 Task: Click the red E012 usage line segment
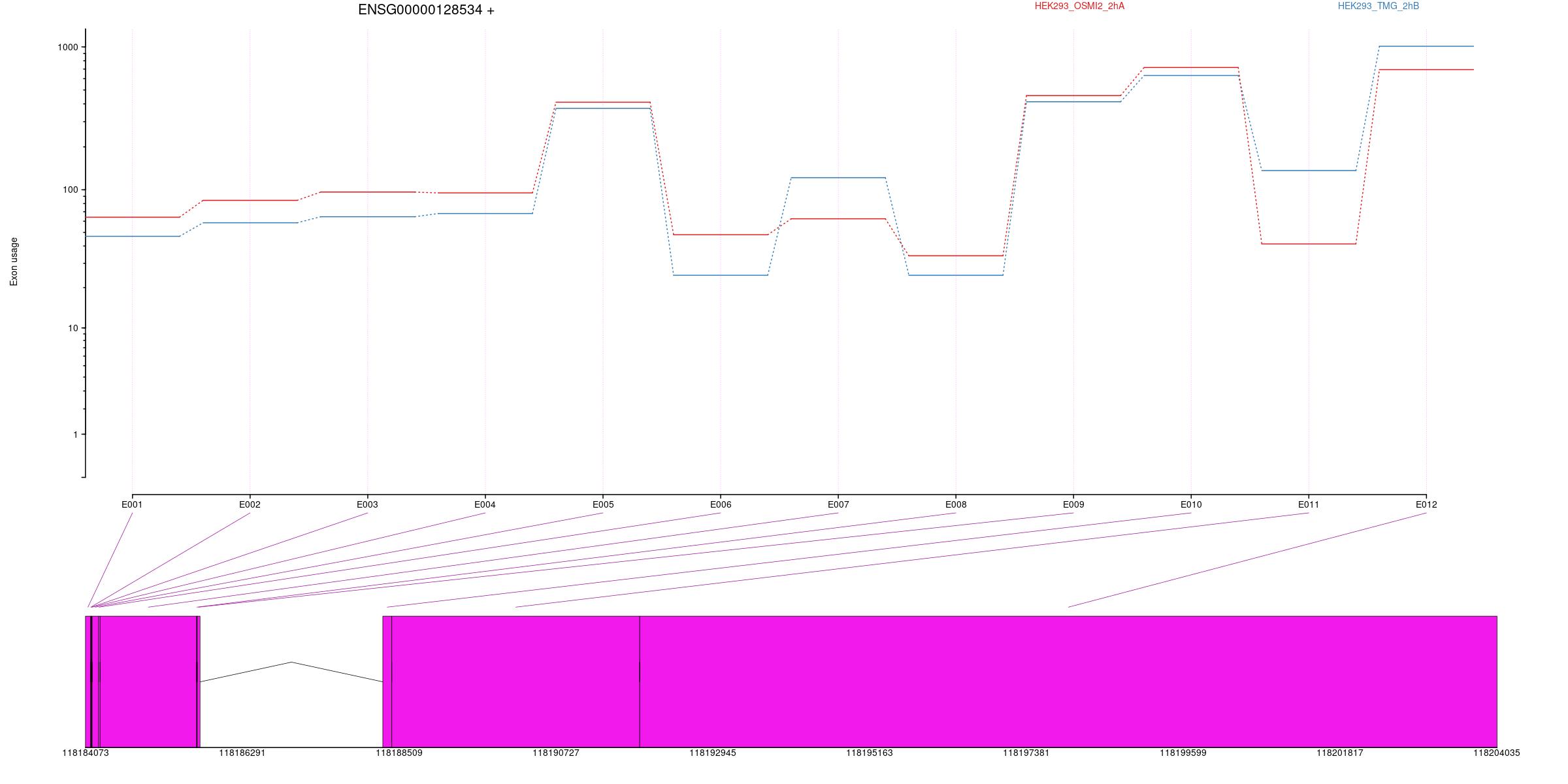[x=1426, y=69]
